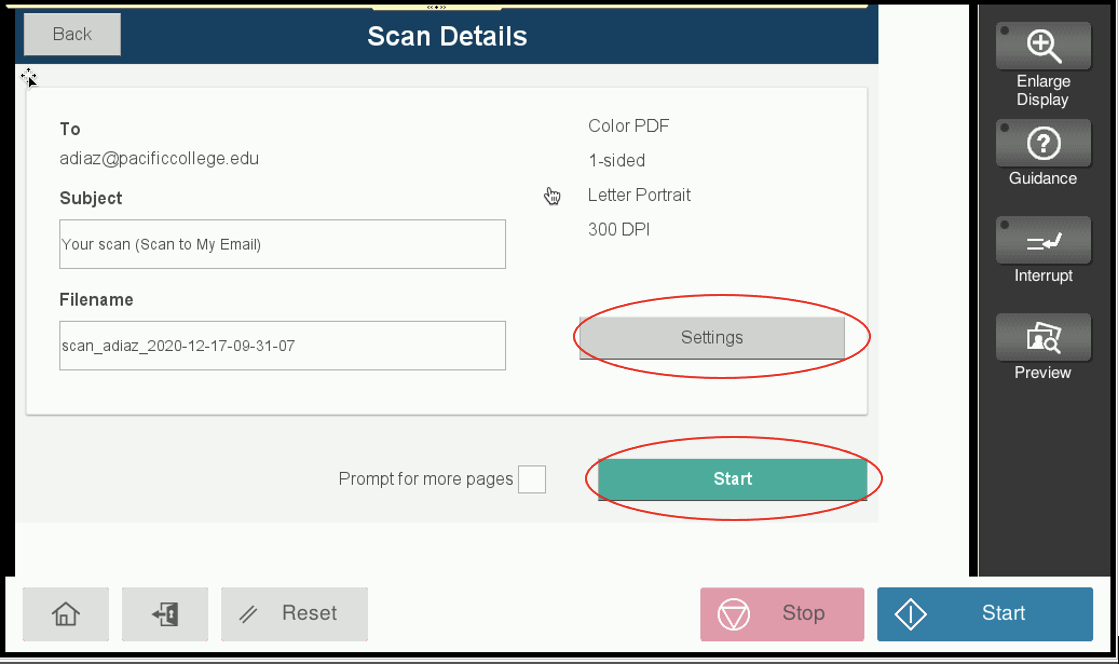Select the Interrupt icon button
The image size is (1120, 664).
pos(1043,240)
